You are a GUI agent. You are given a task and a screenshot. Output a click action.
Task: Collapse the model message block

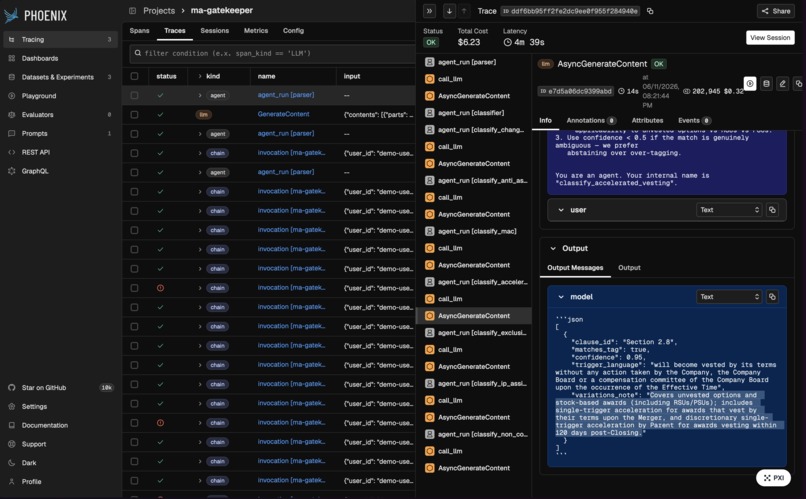(x=561, y=297)
